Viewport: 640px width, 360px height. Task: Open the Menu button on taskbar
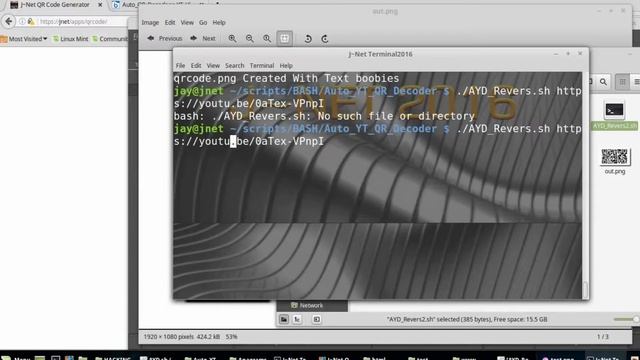pyautogui.click(x=16, y=358)
